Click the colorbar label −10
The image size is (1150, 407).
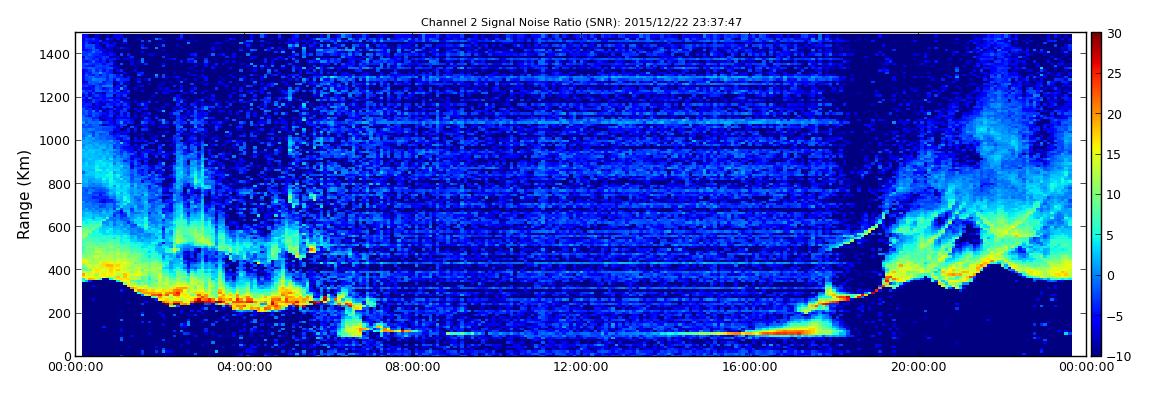click(x=1117, y=356)
